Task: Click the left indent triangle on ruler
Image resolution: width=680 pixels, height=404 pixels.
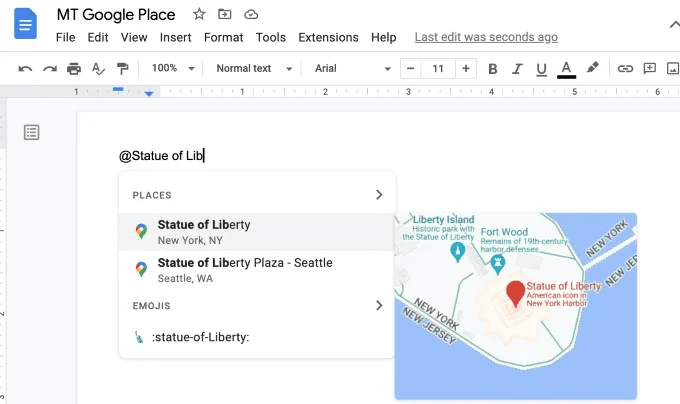Action: [149, 93]
